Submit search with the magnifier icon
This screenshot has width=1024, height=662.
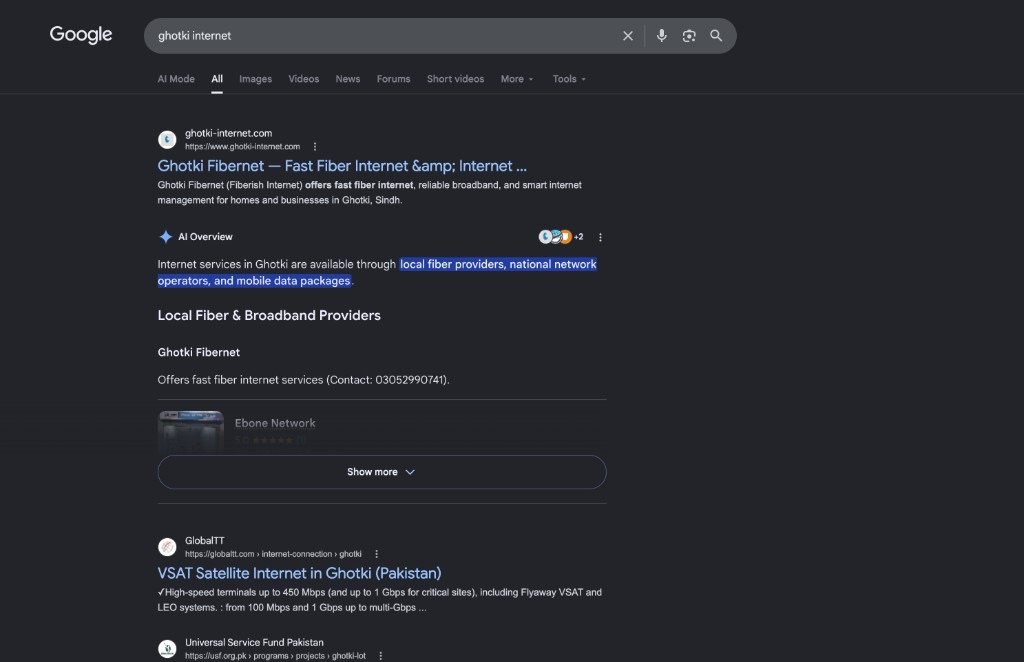point(716,36)
